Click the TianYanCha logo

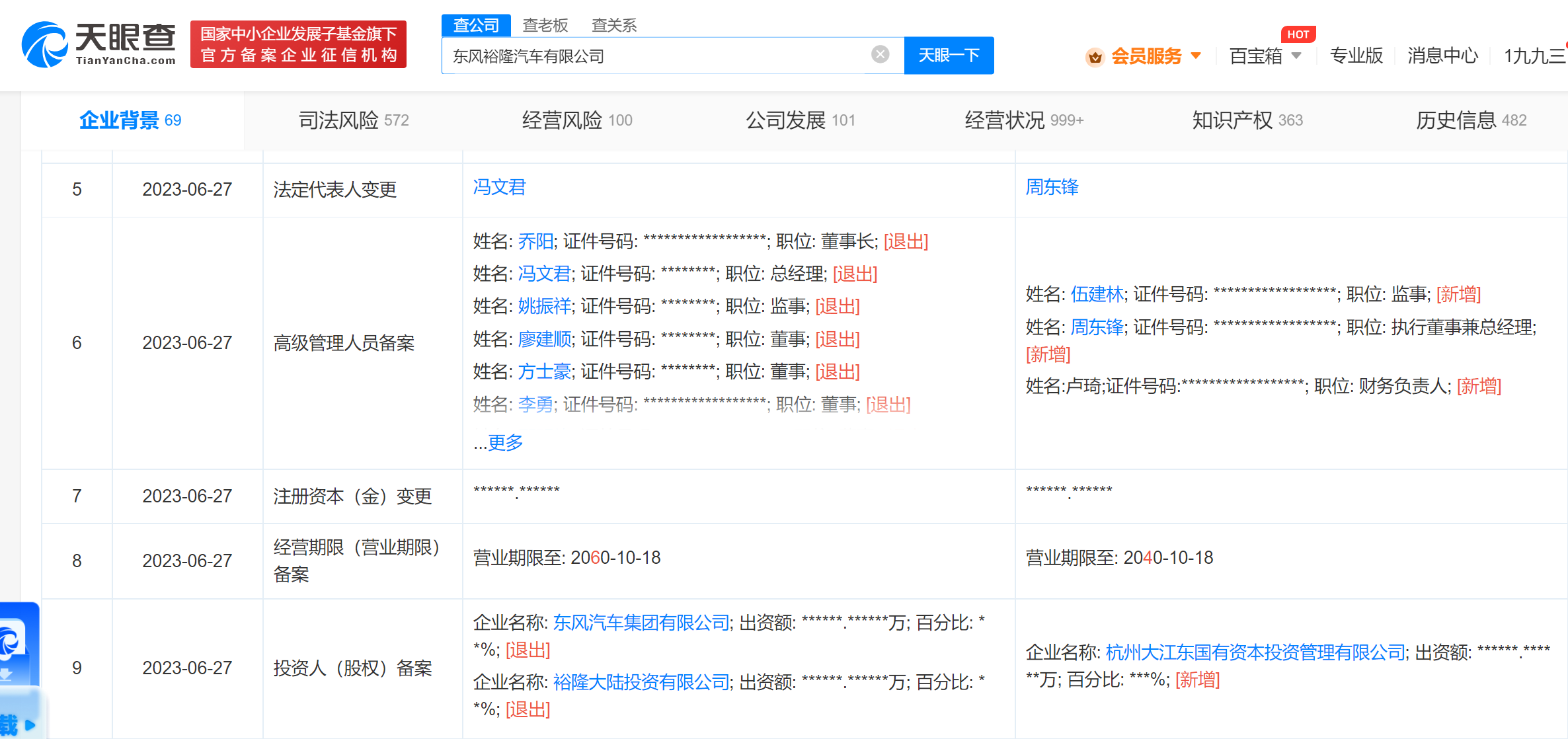point(99,44)
